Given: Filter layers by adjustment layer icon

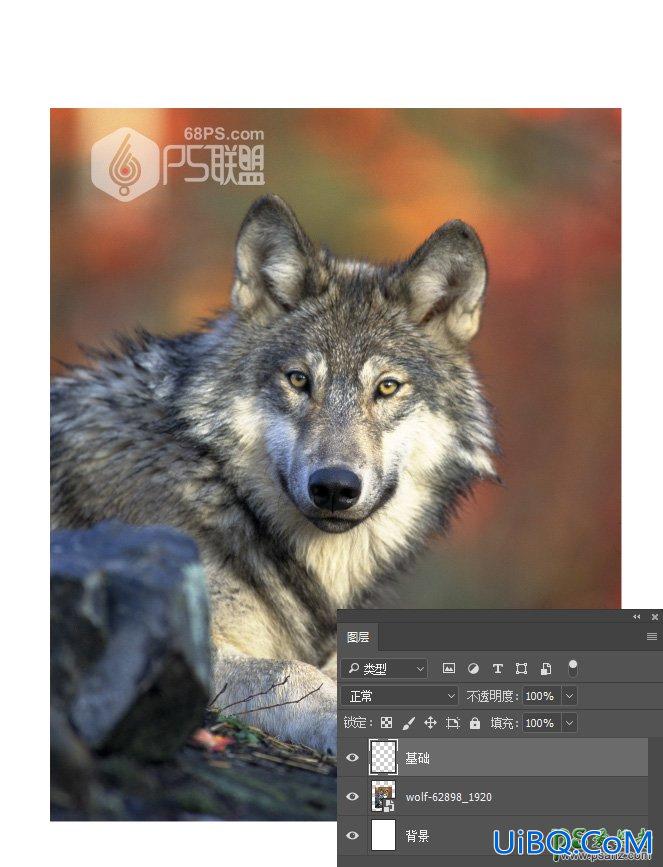Looking at the screenshot, I should 473,668.
